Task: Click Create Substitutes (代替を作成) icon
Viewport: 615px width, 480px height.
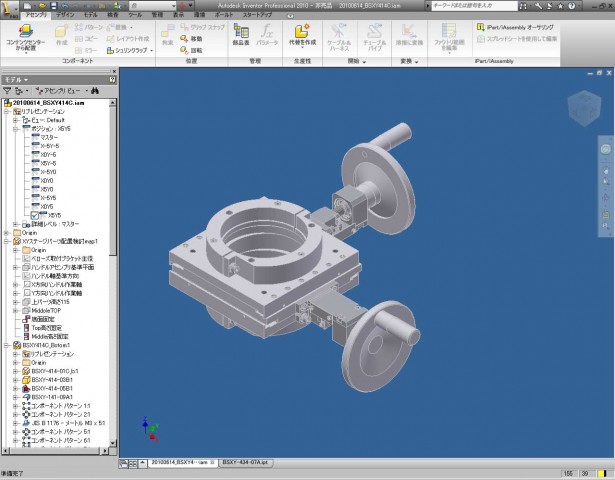Action: (302, 35)
